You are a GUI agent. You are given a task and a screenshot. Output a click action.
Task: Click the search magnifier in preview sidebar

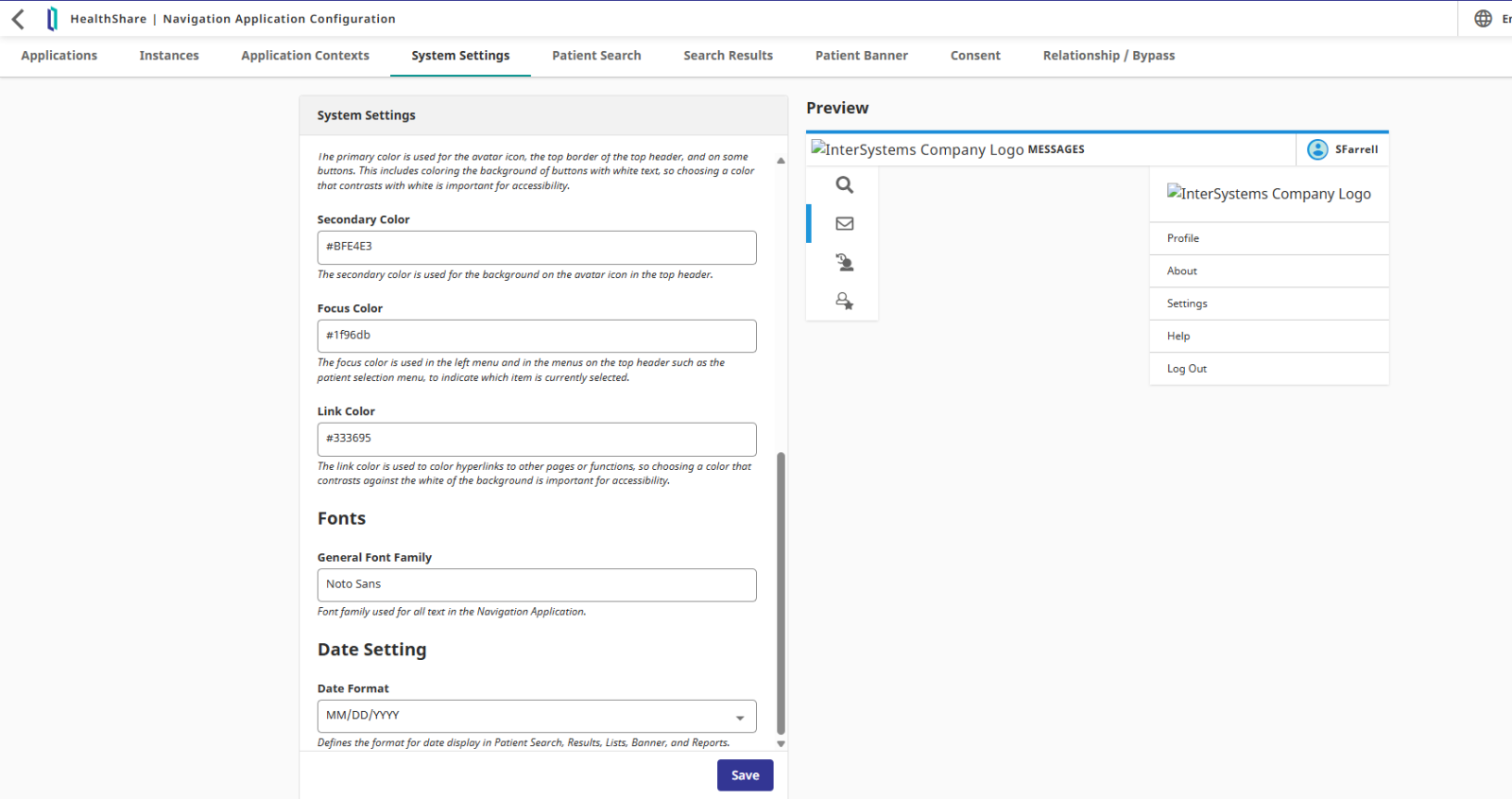click(845, 185)
